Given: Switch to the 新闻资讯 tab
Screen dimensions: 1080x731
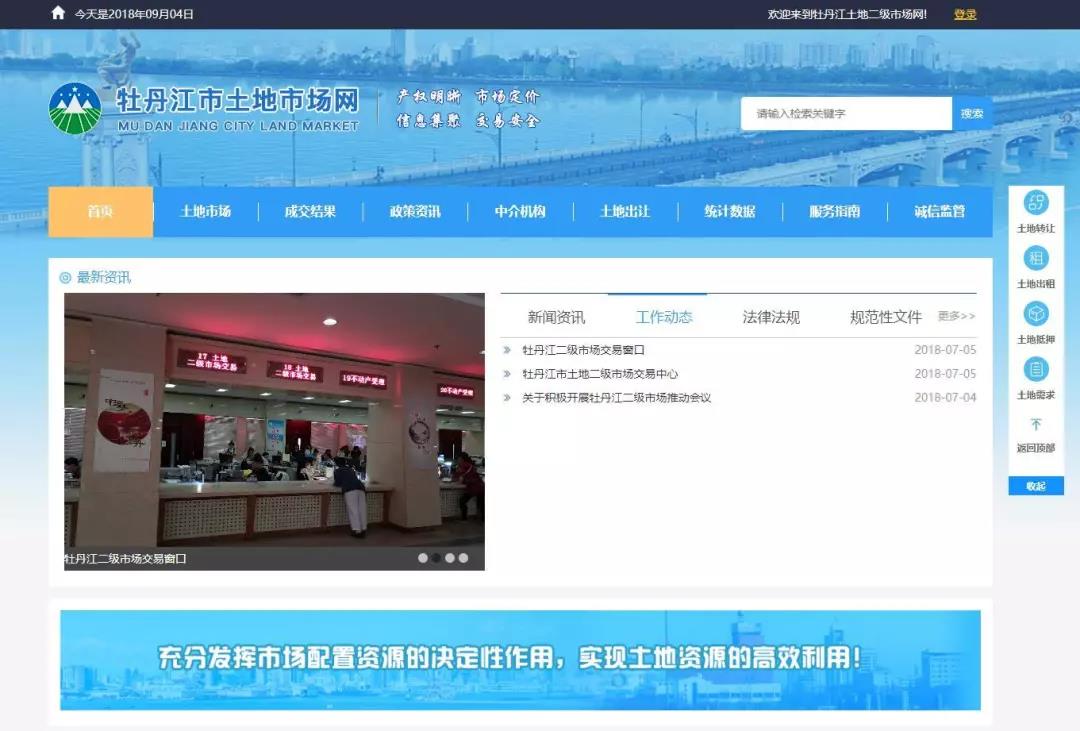Looking at the screenshot, I should coord(556,317).
